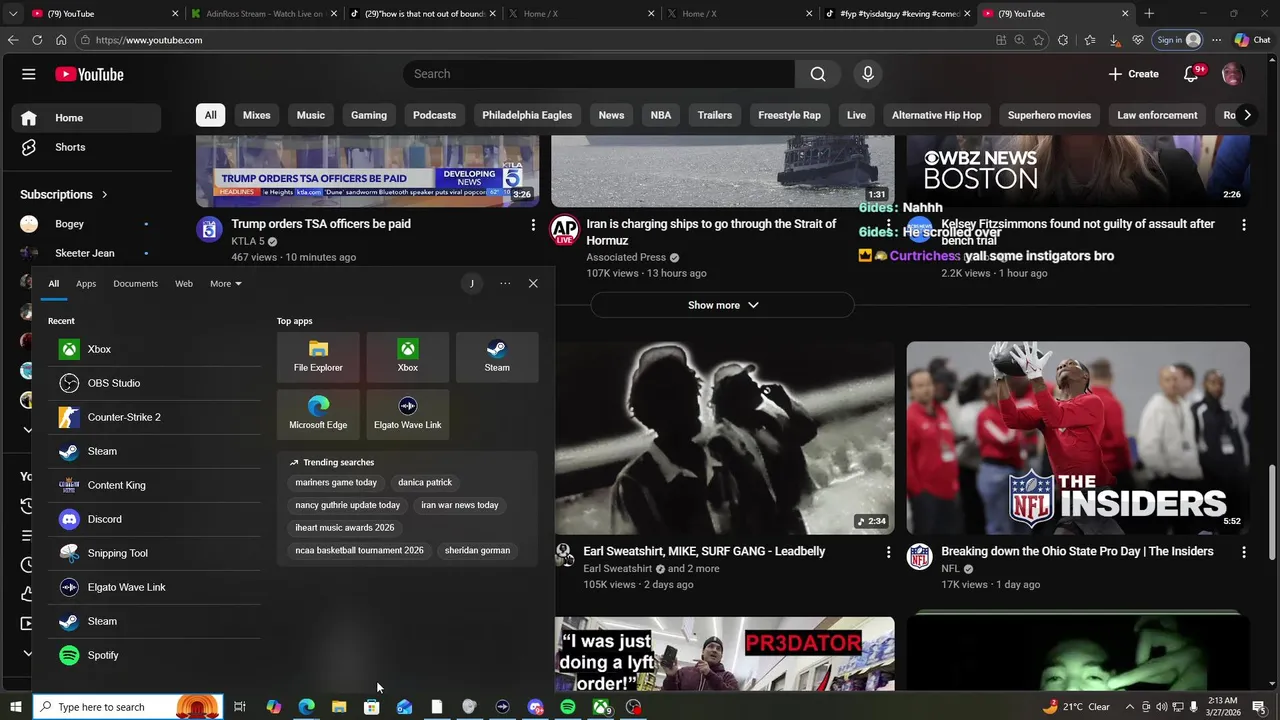Click the YouTube search input field
1280x720 pixels.
(x=600, y=74)
